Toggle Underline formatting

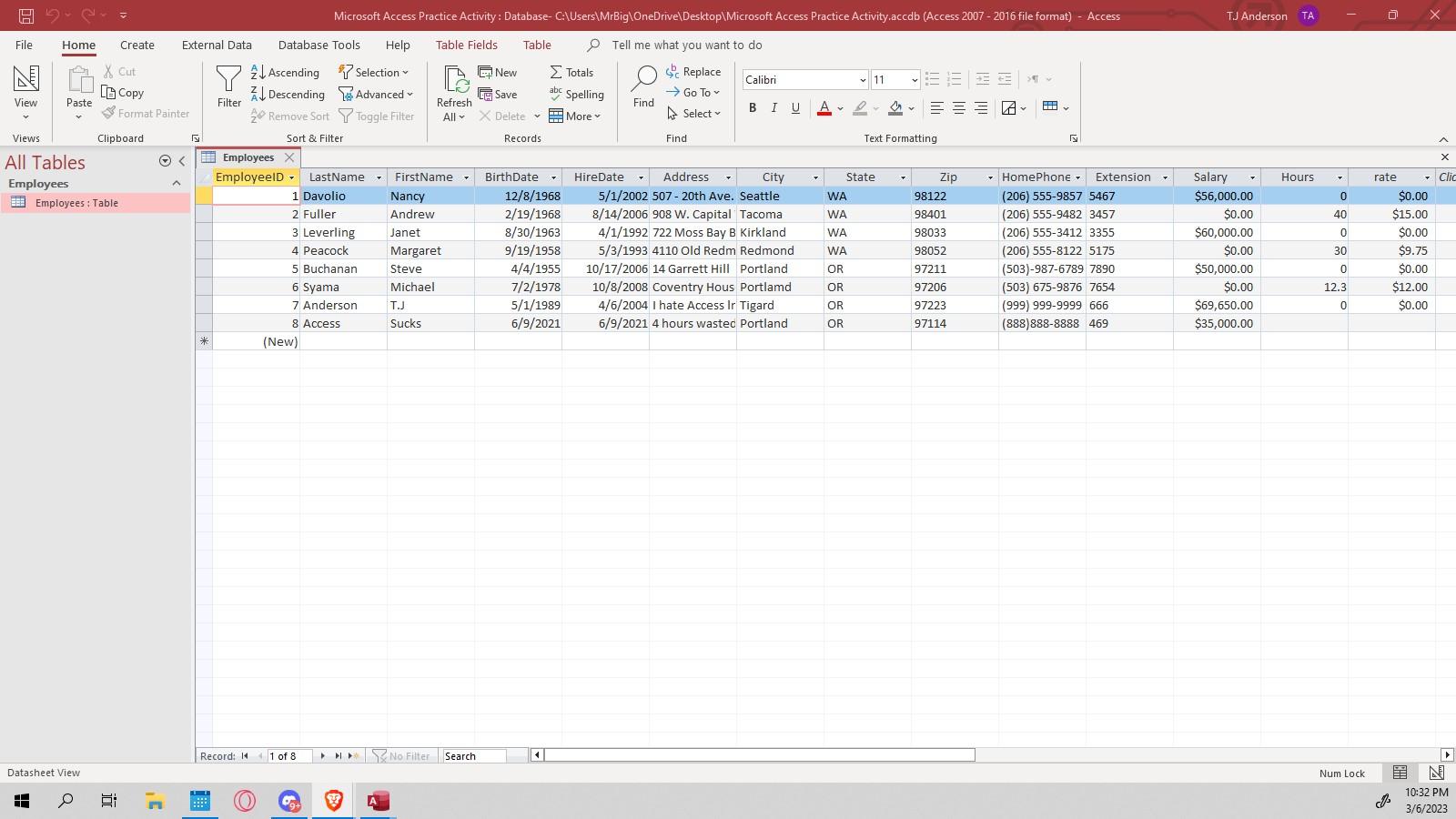(x=795, y=107)
